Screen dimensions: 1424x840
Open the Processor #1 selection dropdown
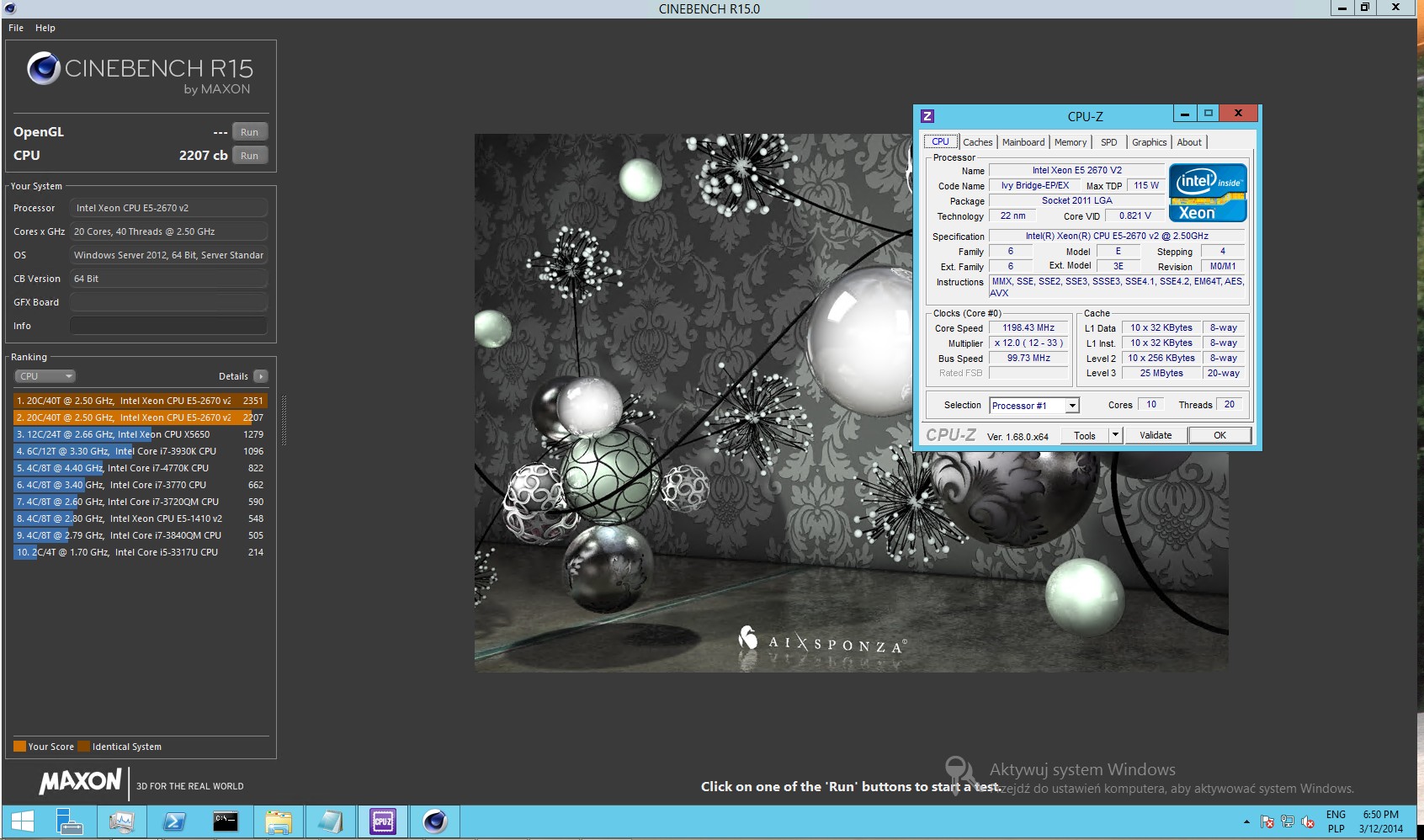click(1034, 406)
